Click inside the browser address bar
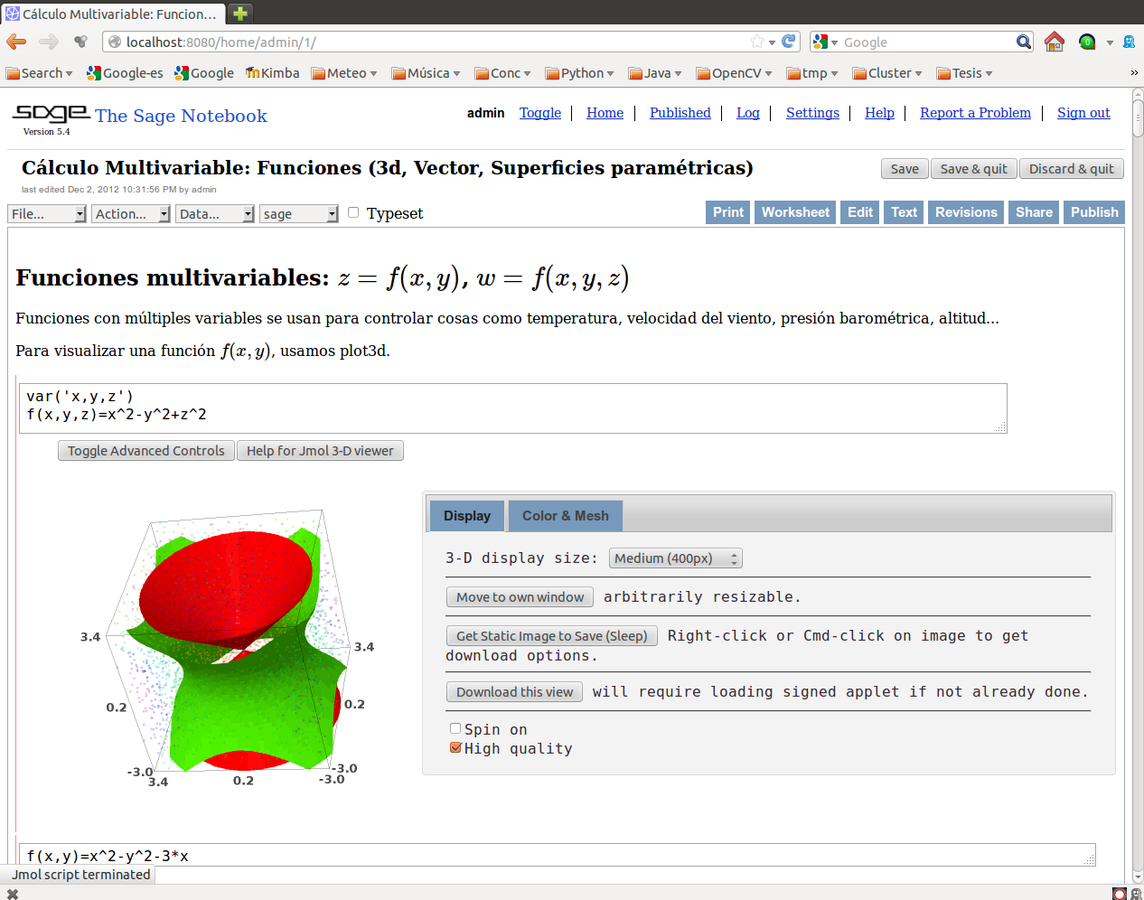The width and height of the screenshot is (1144, 900). pyautogui.click(x=400, y=41)
